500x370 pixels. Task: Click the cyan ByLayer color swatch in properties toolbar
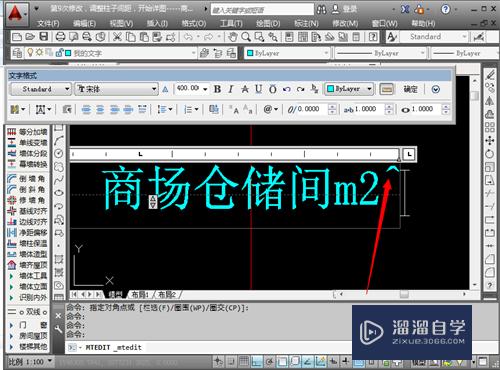250,53
